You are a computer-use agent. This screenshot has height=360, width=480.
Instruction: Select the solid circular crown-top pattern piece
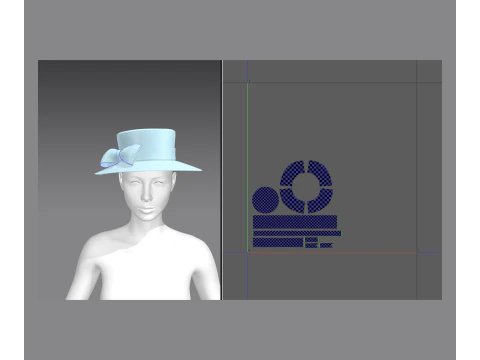point(265,200)
